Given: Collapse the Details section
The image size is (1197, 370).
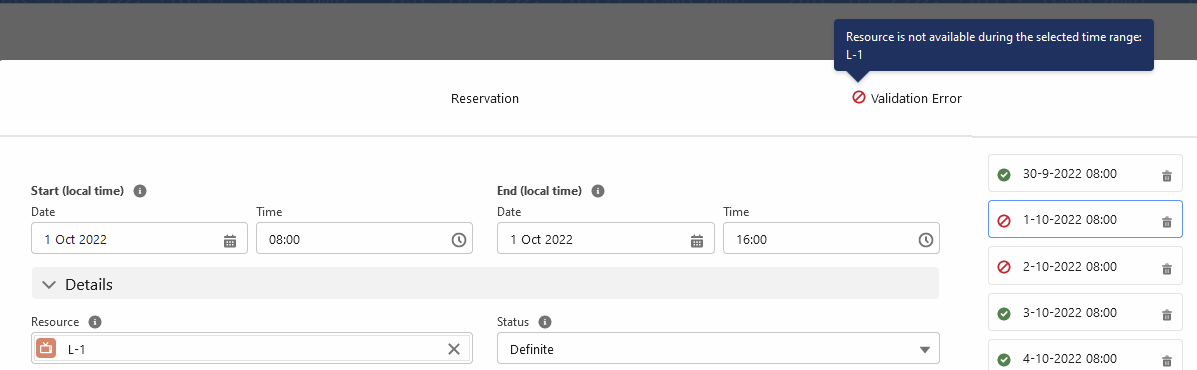Looking at the screenshot, I should [x=50, y=285].
